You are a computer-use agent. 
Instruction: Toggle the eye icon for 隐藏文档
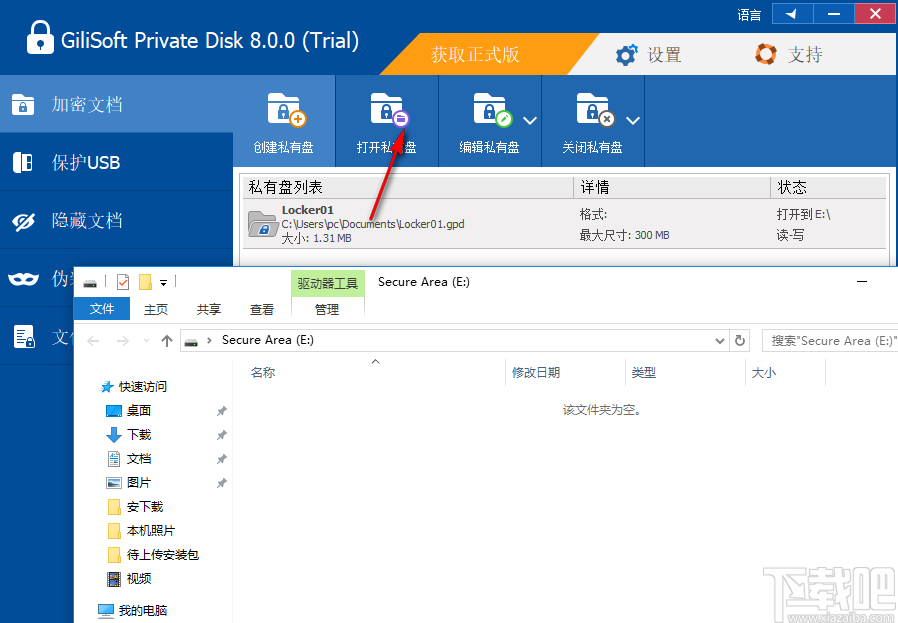click(22, 221)
